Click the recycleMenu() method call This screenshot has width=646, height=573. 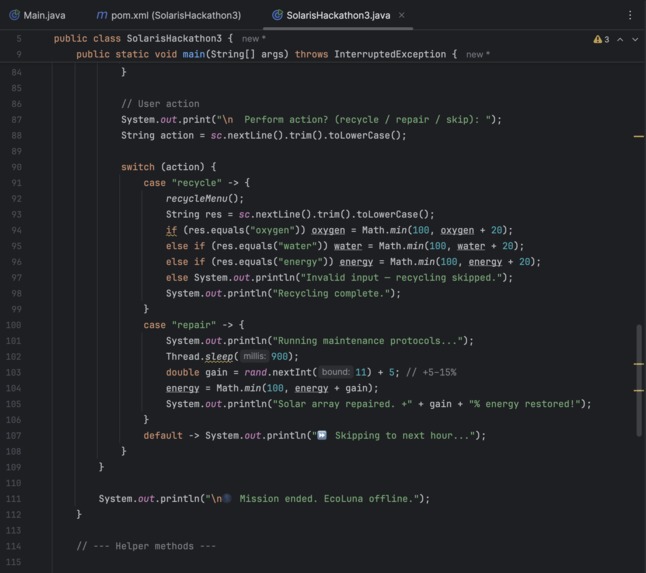click(x=205, y=199)
